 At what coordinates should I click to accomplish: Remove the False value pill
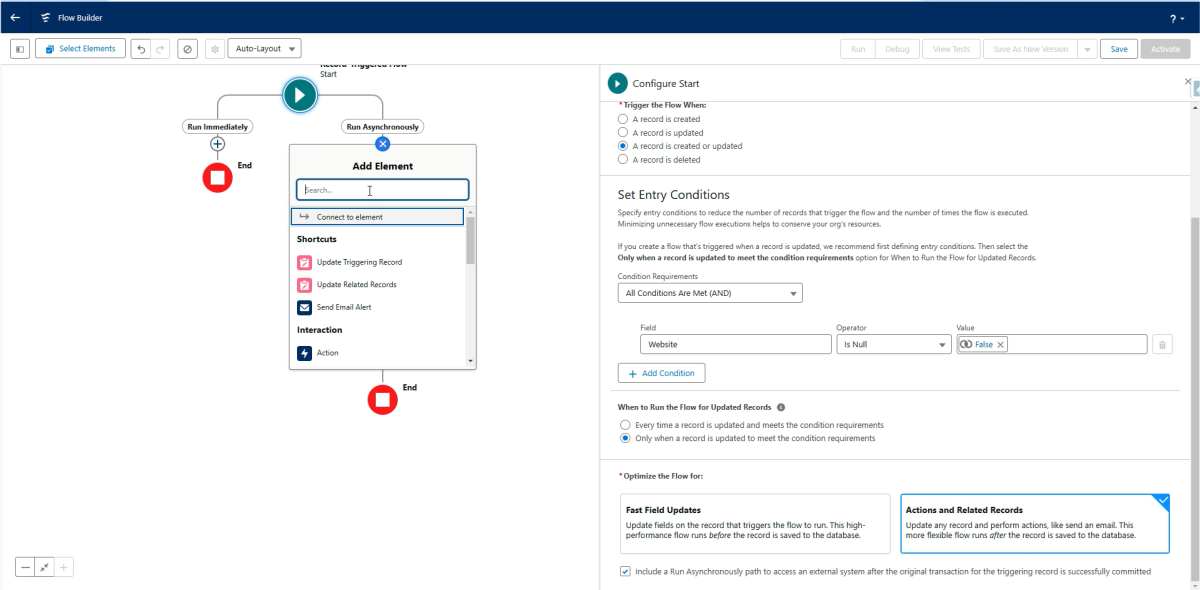1001,344
